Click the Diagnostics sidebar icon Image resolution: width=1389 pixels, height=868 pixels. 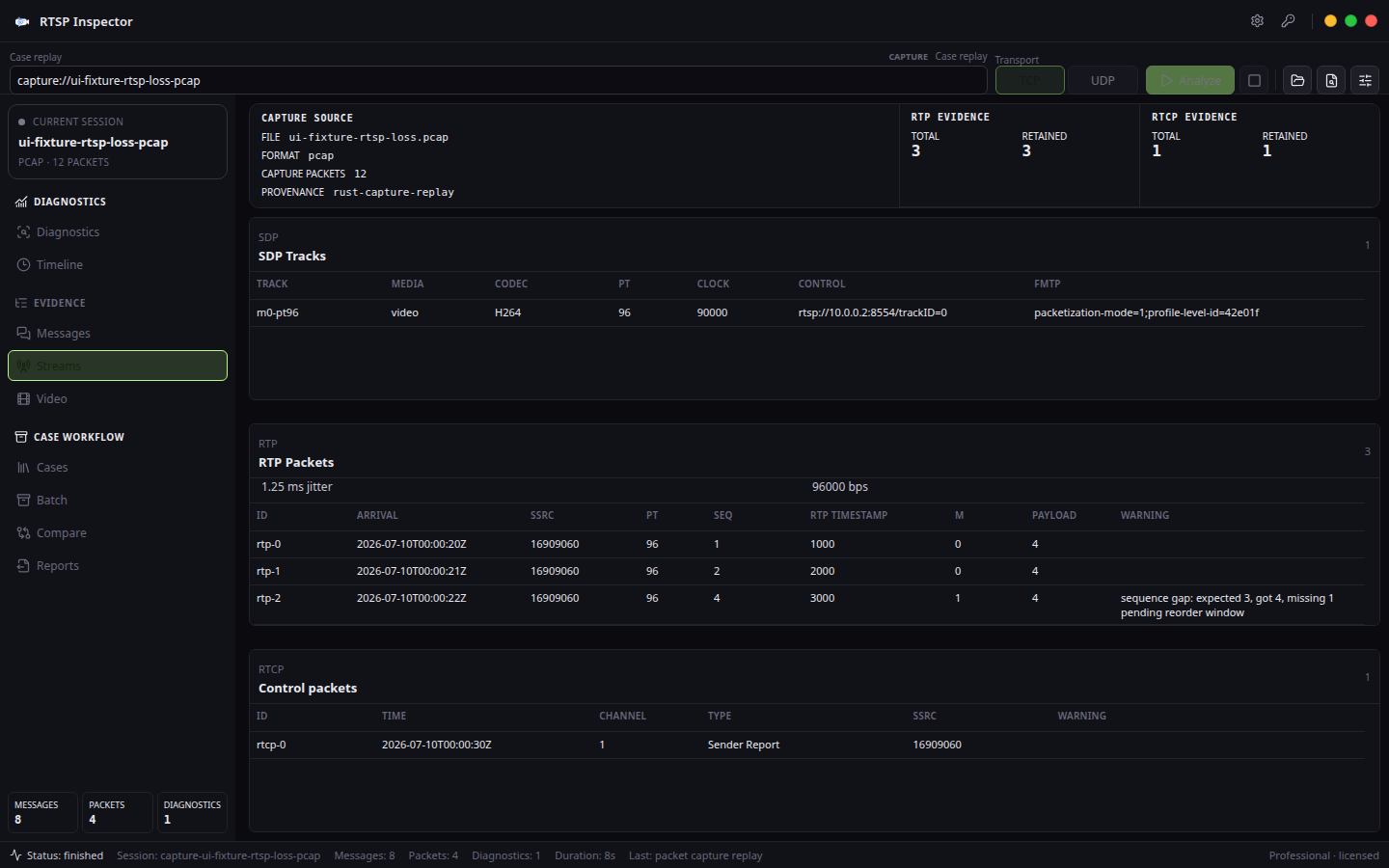(x=24, y=232)
